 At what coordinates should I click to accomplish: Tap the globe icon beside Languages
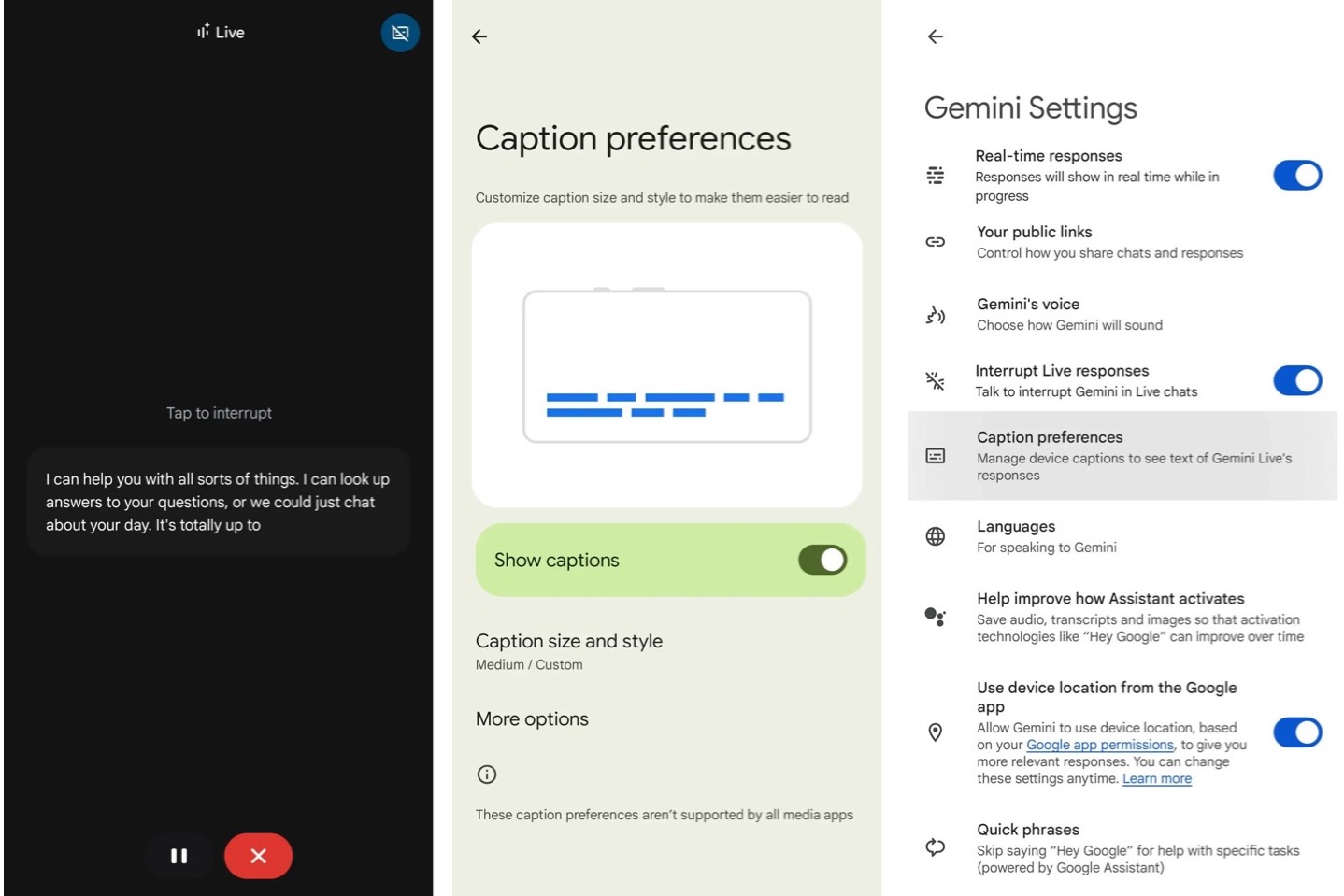click(935, 536)
